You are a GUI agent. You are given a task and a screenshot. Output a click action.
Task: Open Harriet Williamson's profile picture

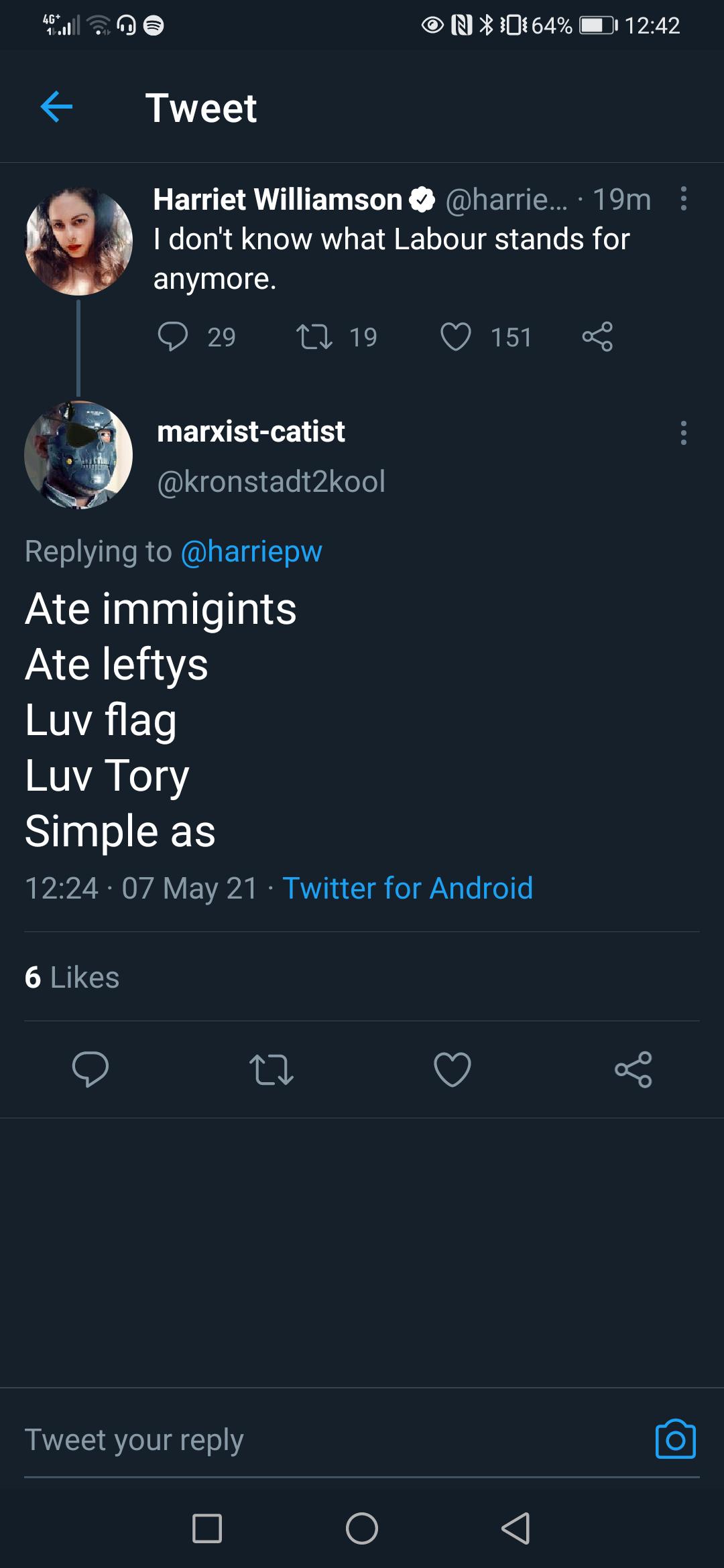tap(78, 241)
